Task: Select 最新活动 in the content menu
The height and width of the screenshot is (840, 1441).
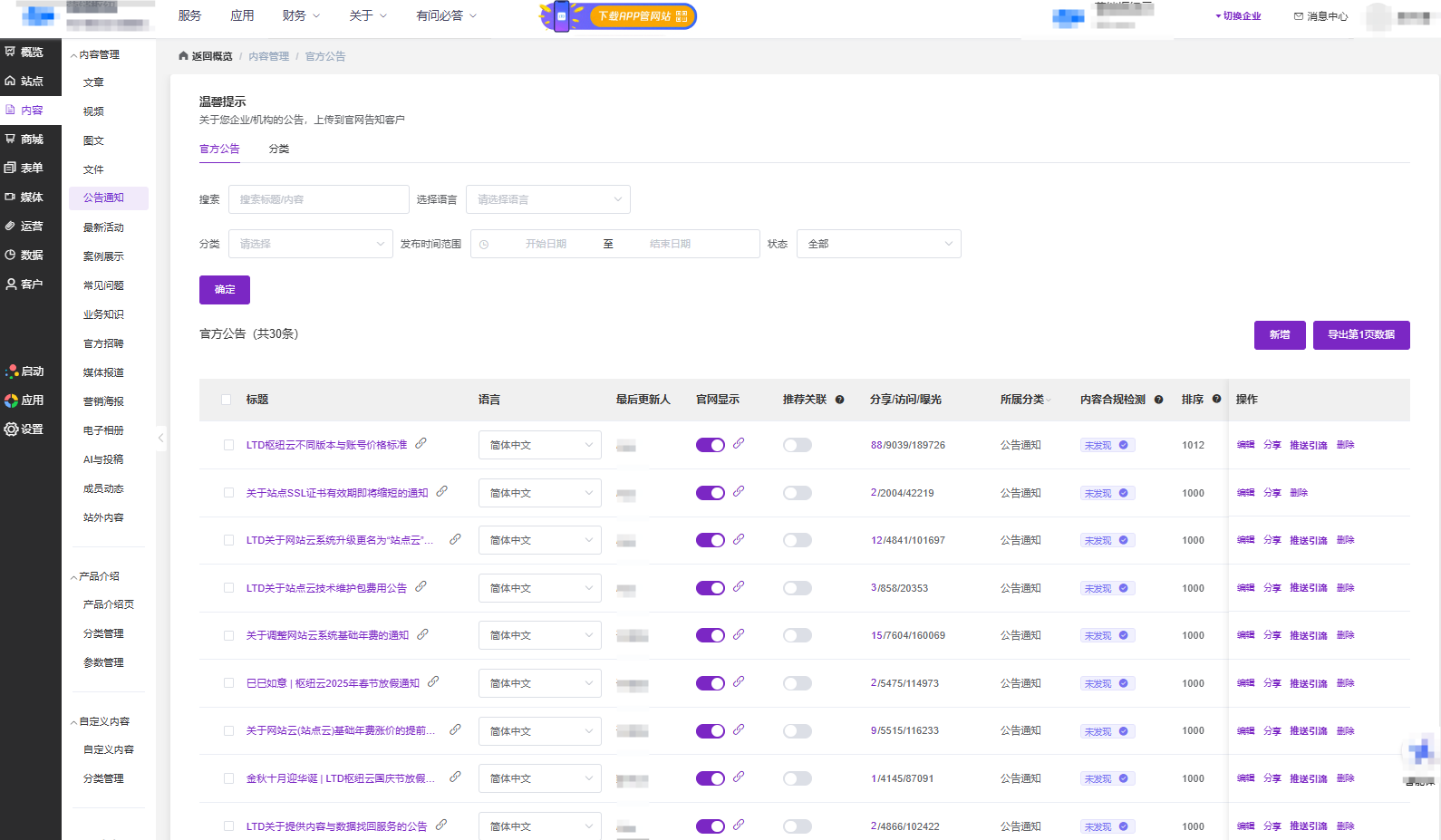Action: pos(103,227)
